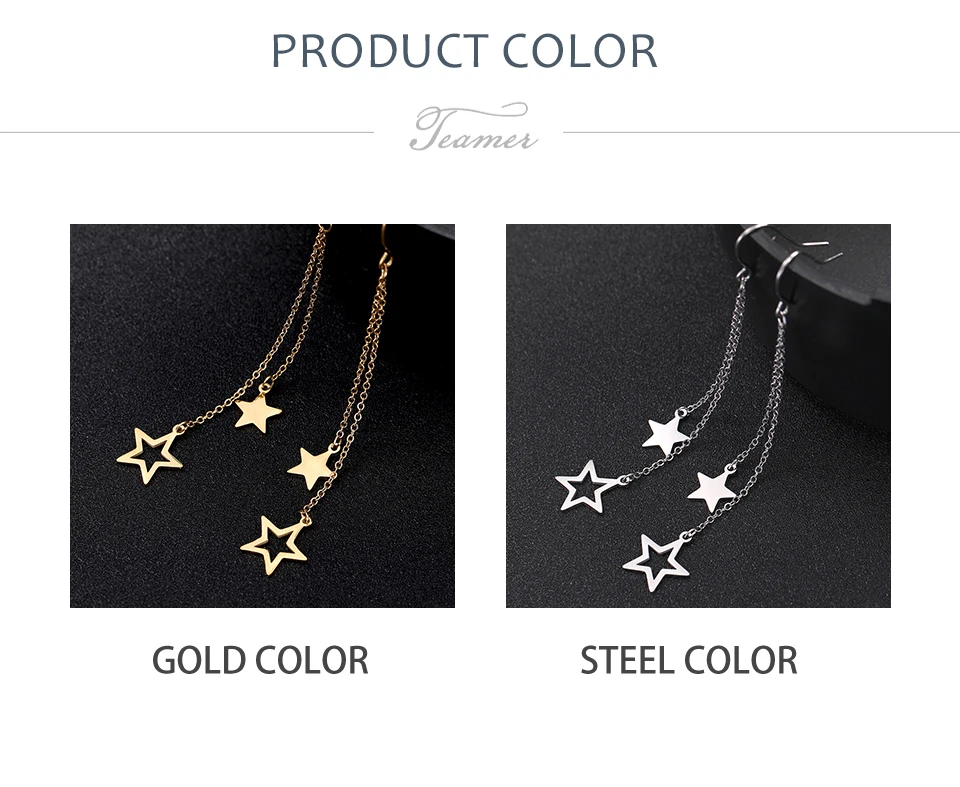Click the PRODUCT COLOR heading

464,51
